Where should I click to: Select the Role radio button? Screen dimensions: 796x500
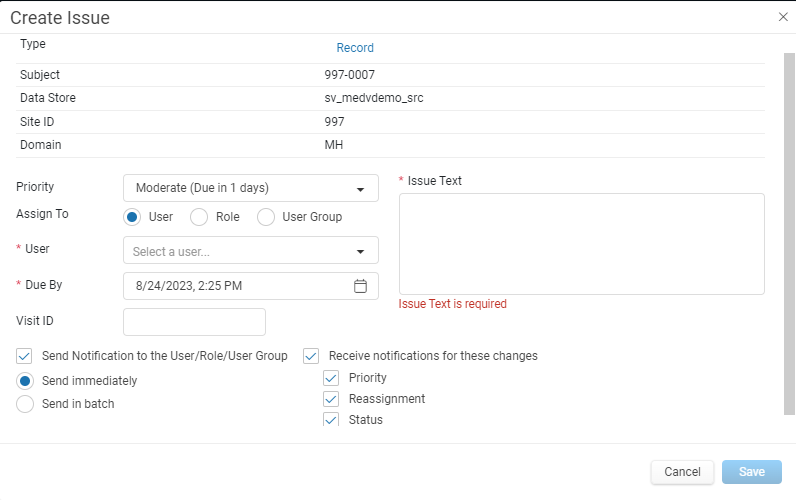(198, 217)
